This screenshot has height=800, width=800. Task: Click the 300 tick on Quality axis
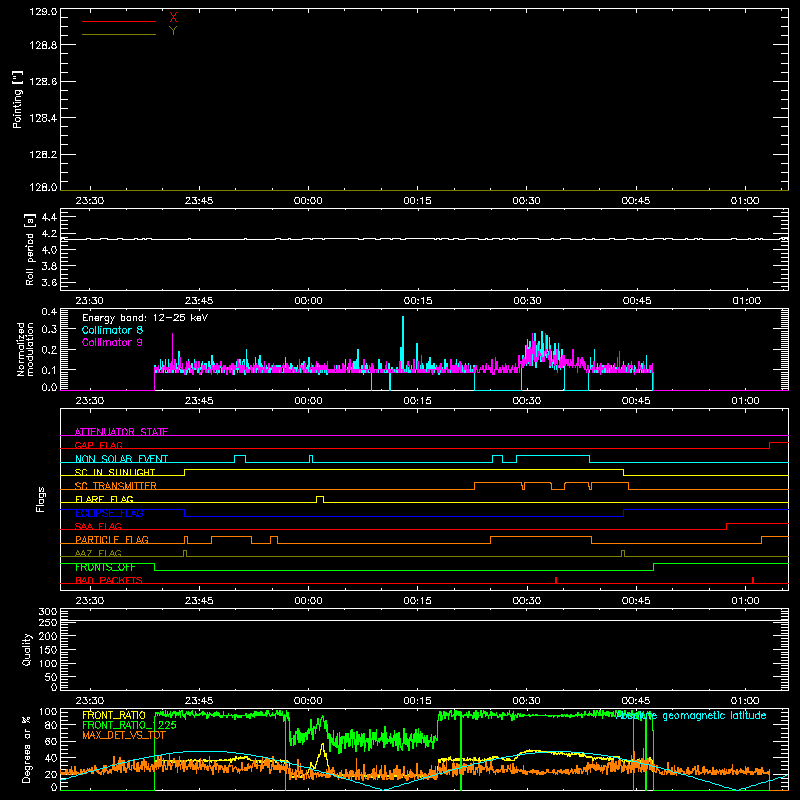pos(48,612)
